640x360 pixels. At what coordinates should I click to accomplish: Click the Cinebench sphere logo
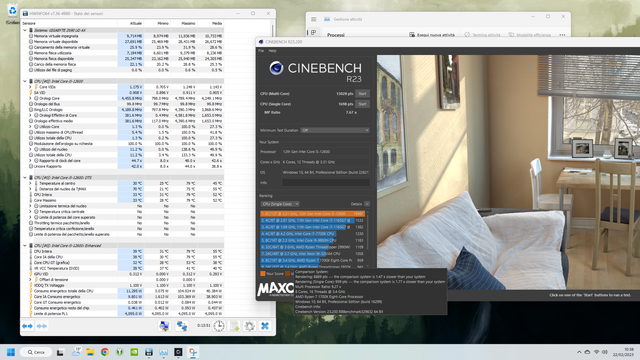point(276,68)
